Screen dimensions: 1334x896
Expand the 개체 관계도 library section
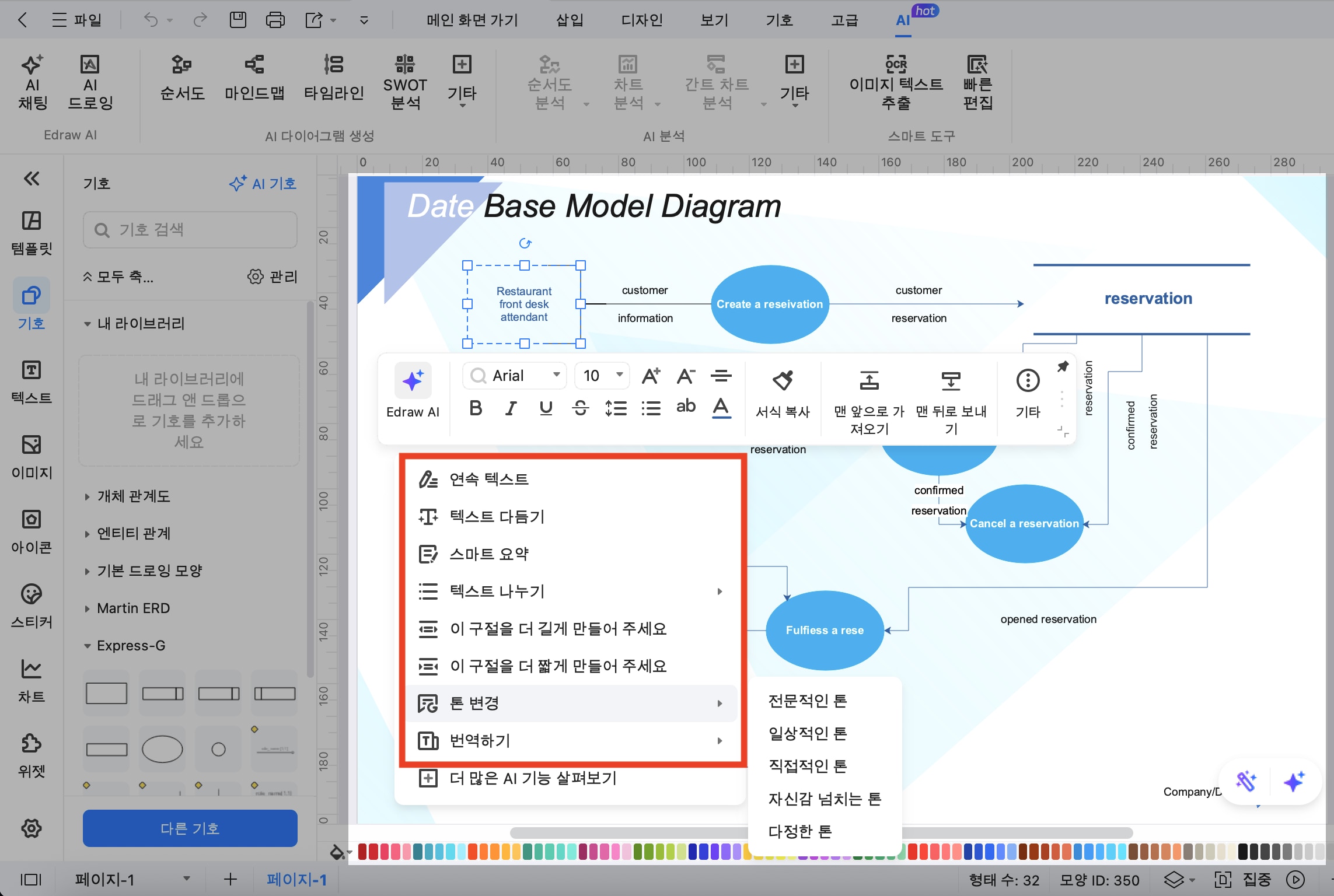pos(134,496)
